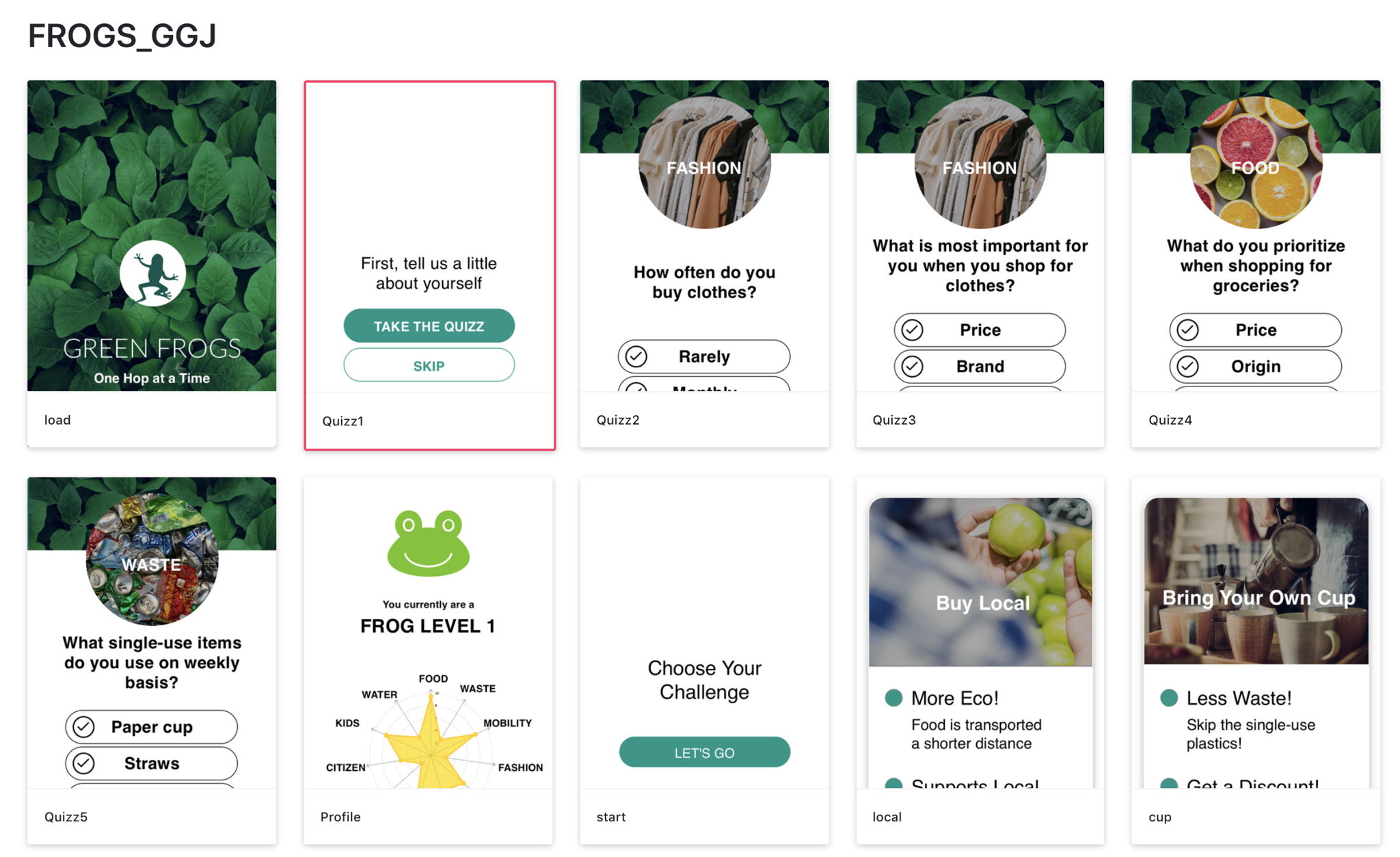Click the FOOD citrus circle in Quizz4
The width and height of the screenshot is (1400, 857).
pos(1256,163)
